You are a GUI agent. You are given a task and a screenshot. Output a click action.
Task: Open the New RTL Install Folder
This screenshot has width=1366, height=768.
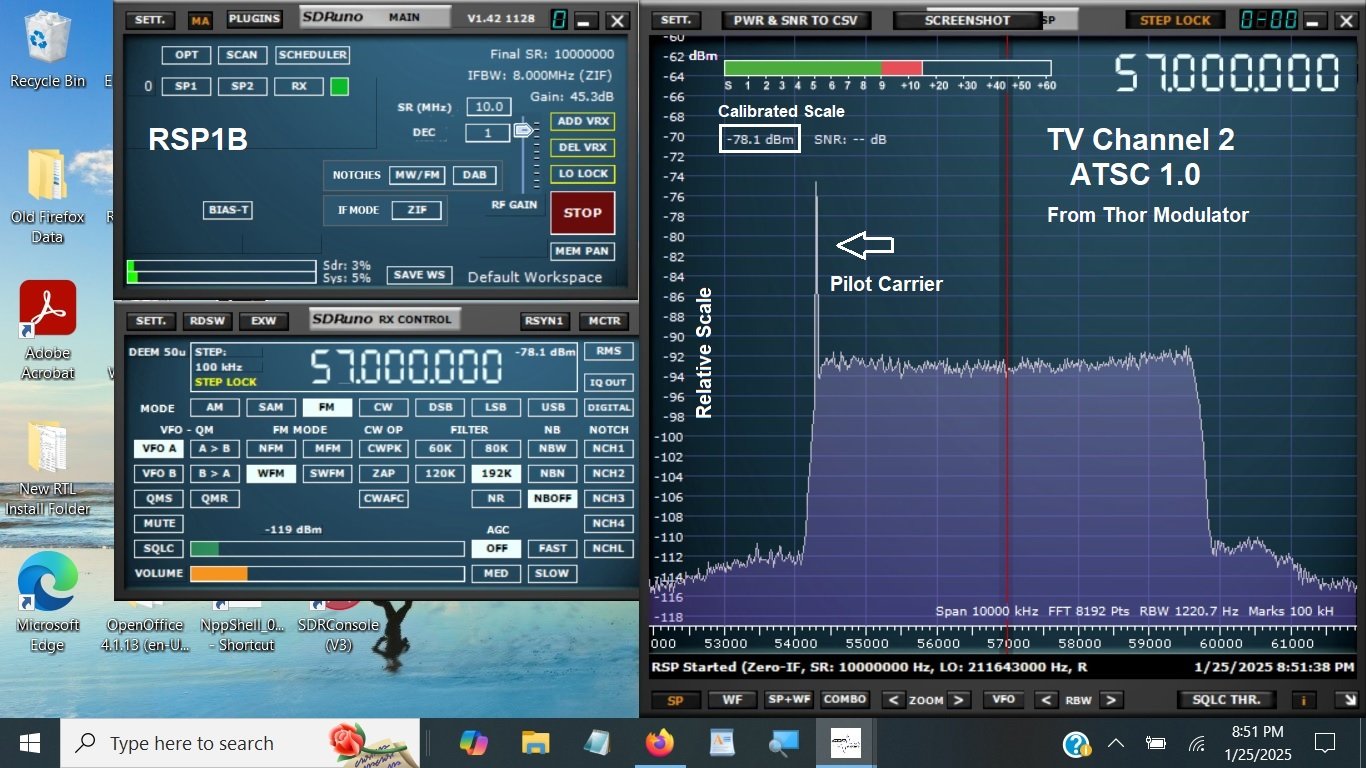tap(47, 468)
